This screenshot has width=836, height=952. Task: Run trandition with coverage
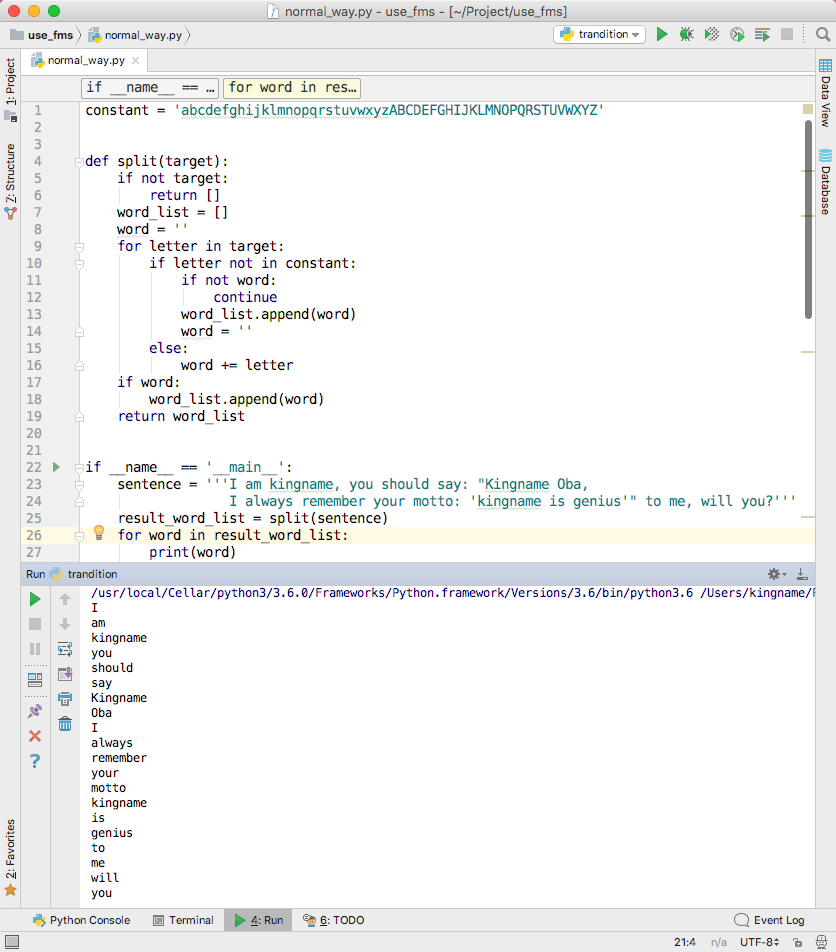712,35
